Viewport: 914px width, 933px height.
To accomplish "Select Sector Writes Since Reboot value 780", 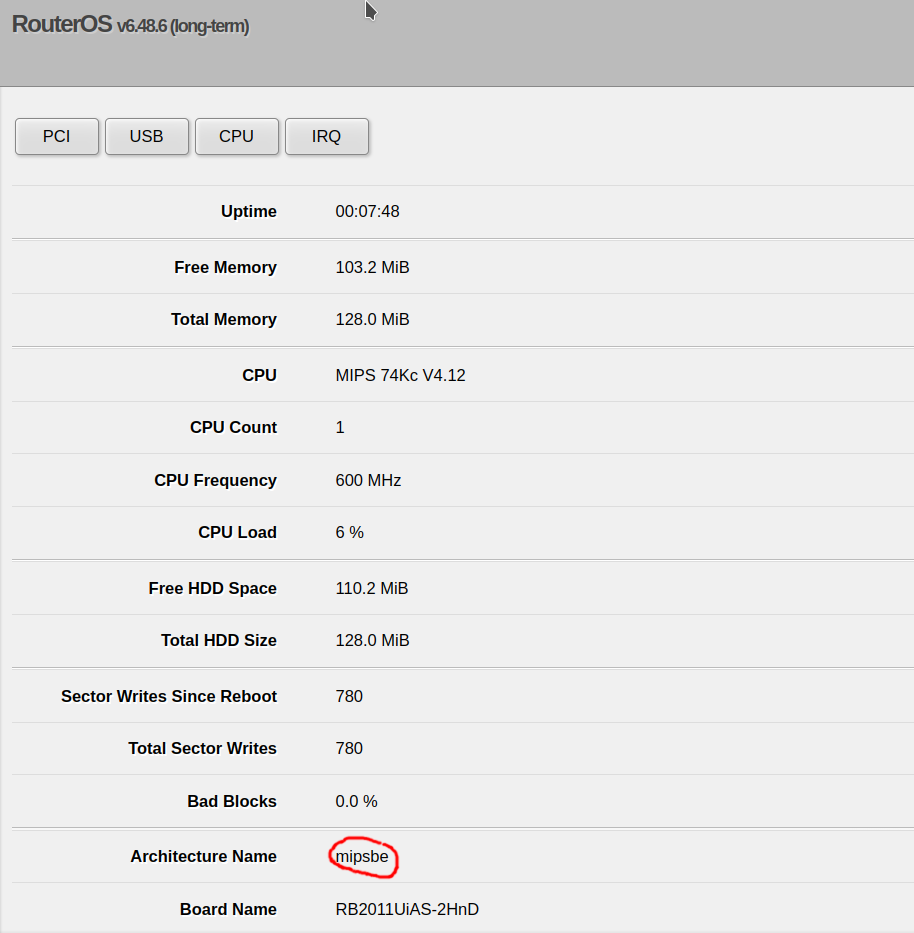I will 349,696.
